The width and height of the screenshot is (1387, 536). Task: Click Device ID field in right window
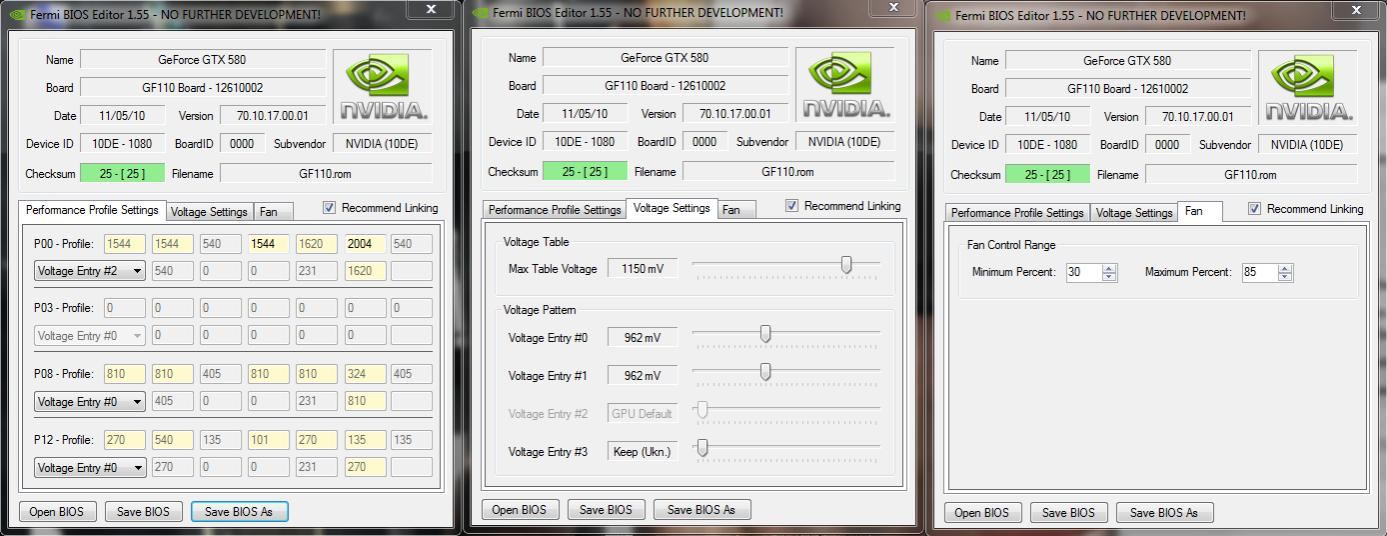click(1047, 145)
